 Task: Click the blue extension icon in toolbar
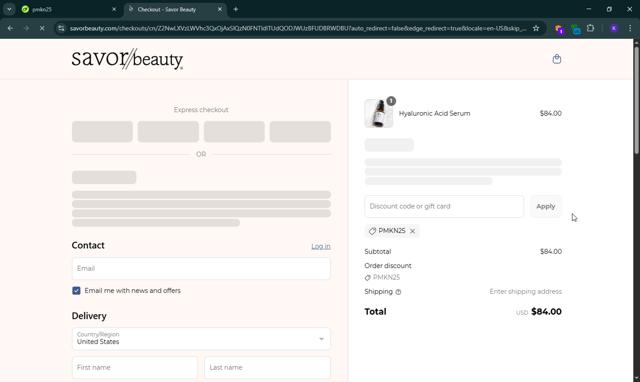coord(576,29)
